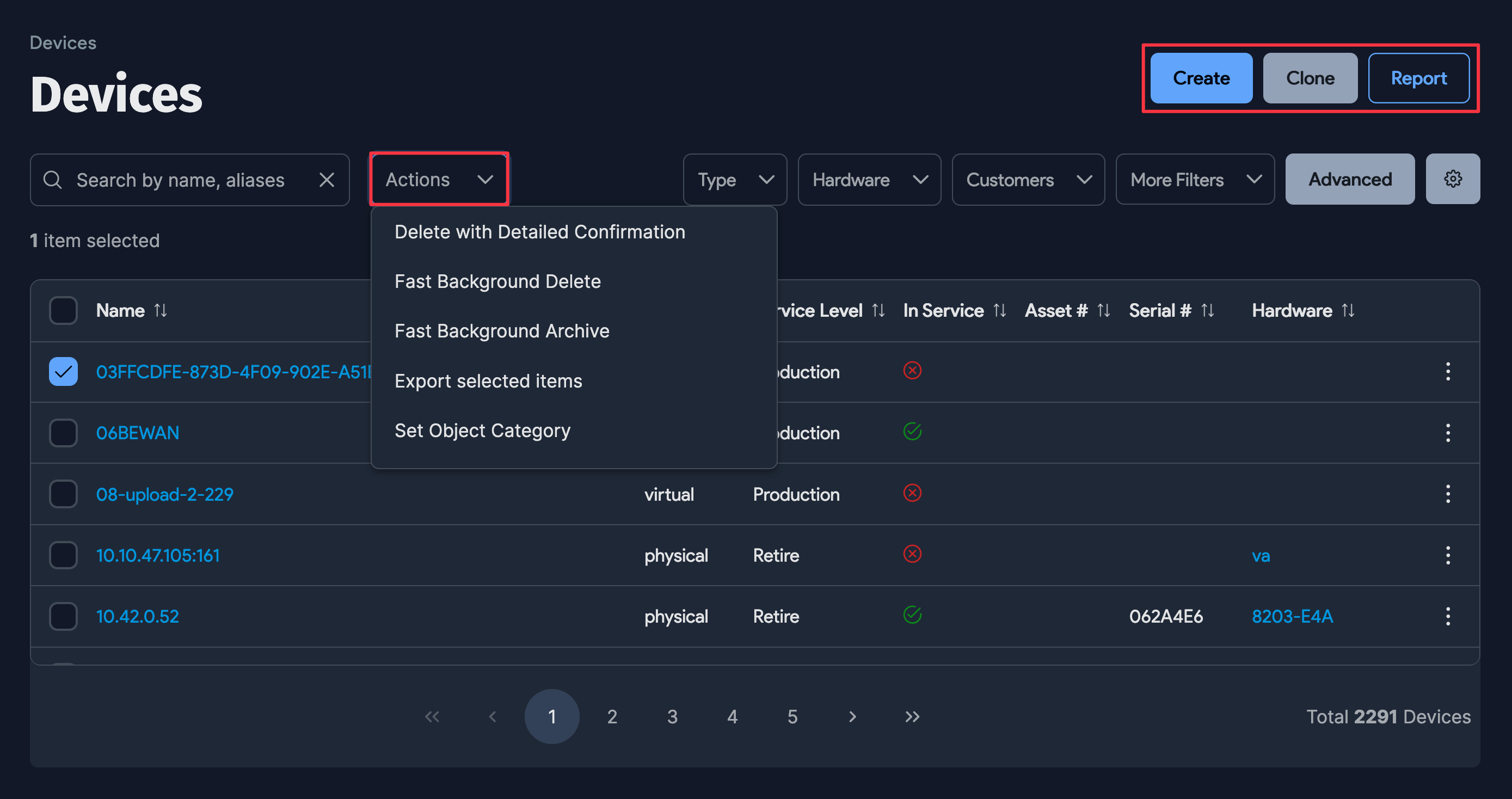This screenshot has height=799, width=1512.
Task: Select all devices with the header checkbox
Action: tap(63, 311)
